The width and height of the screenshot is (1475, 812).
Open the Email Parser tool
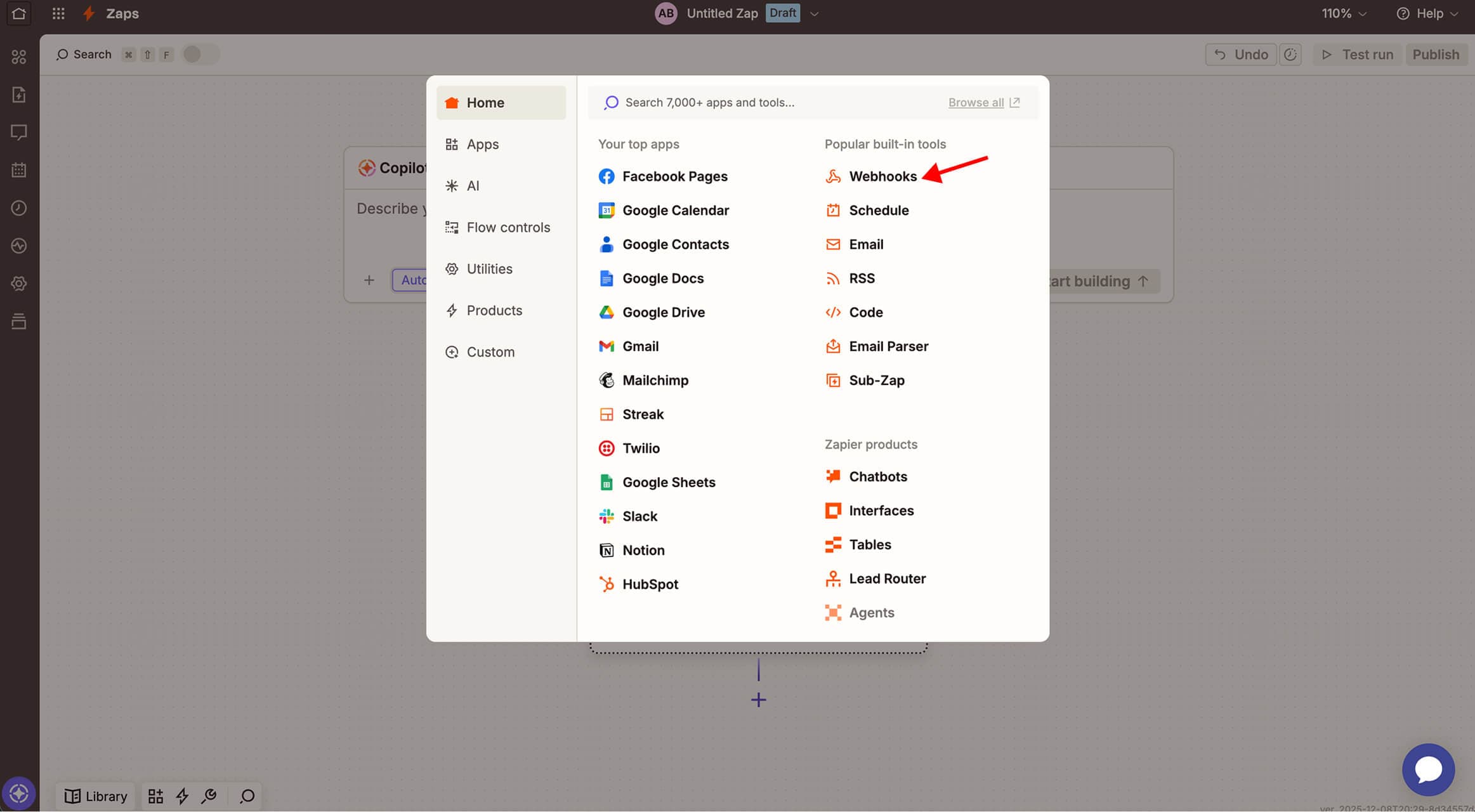click(x=888, y=346)
